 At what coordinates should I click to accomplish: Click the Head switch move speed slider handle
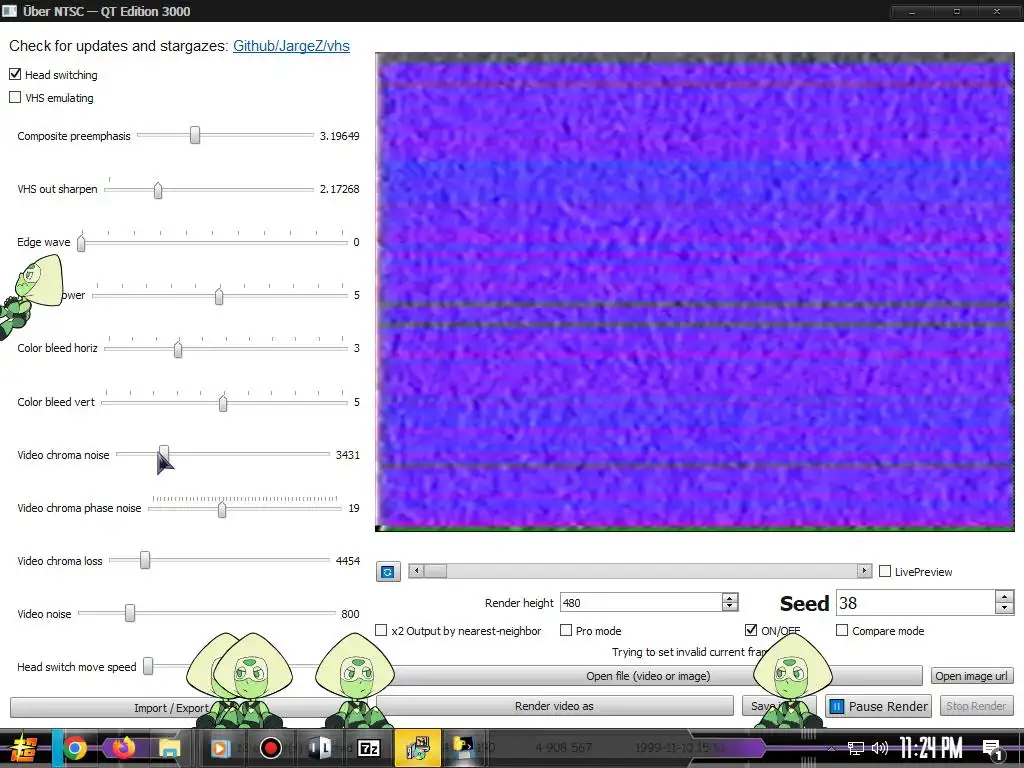tap(148, 665)
